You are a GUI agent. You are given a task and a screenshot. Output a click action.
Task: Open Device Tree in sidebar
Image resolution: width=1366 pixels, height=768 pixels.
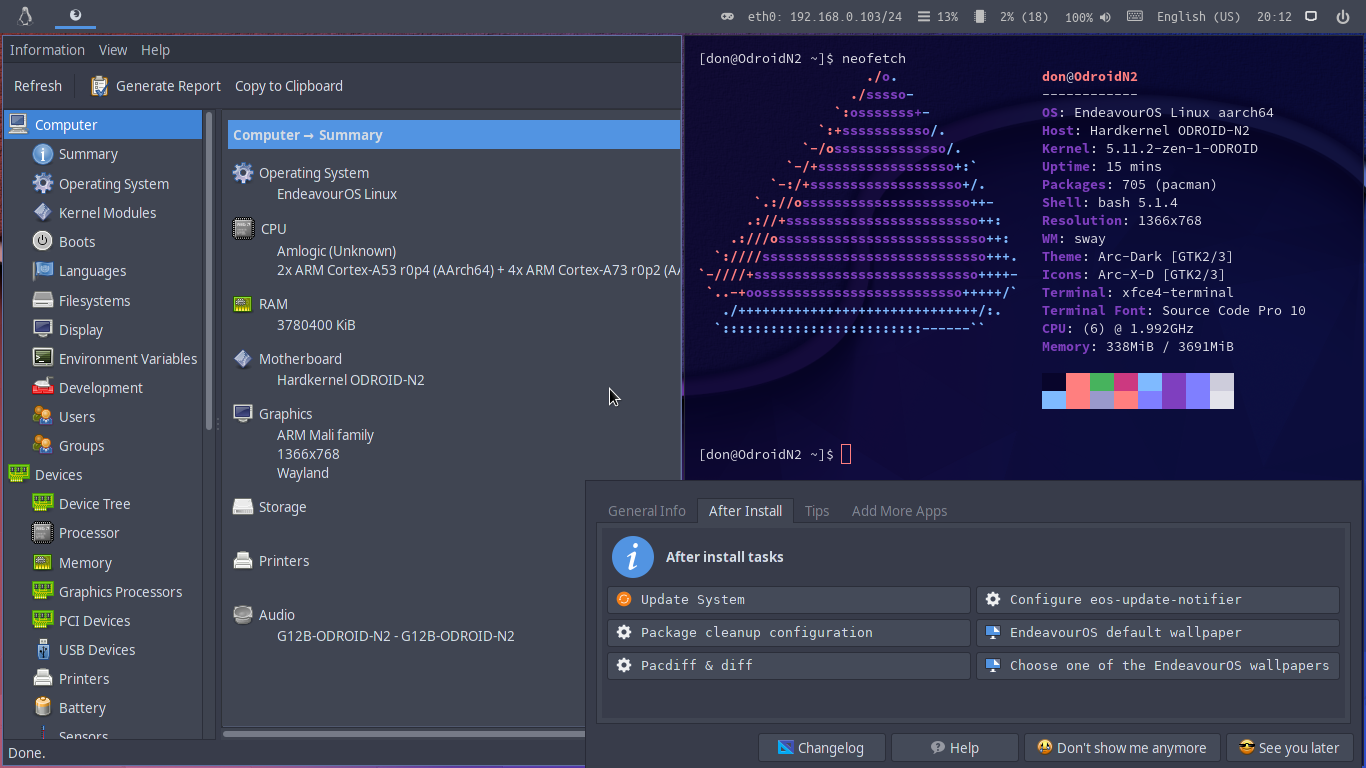point(94,503)
